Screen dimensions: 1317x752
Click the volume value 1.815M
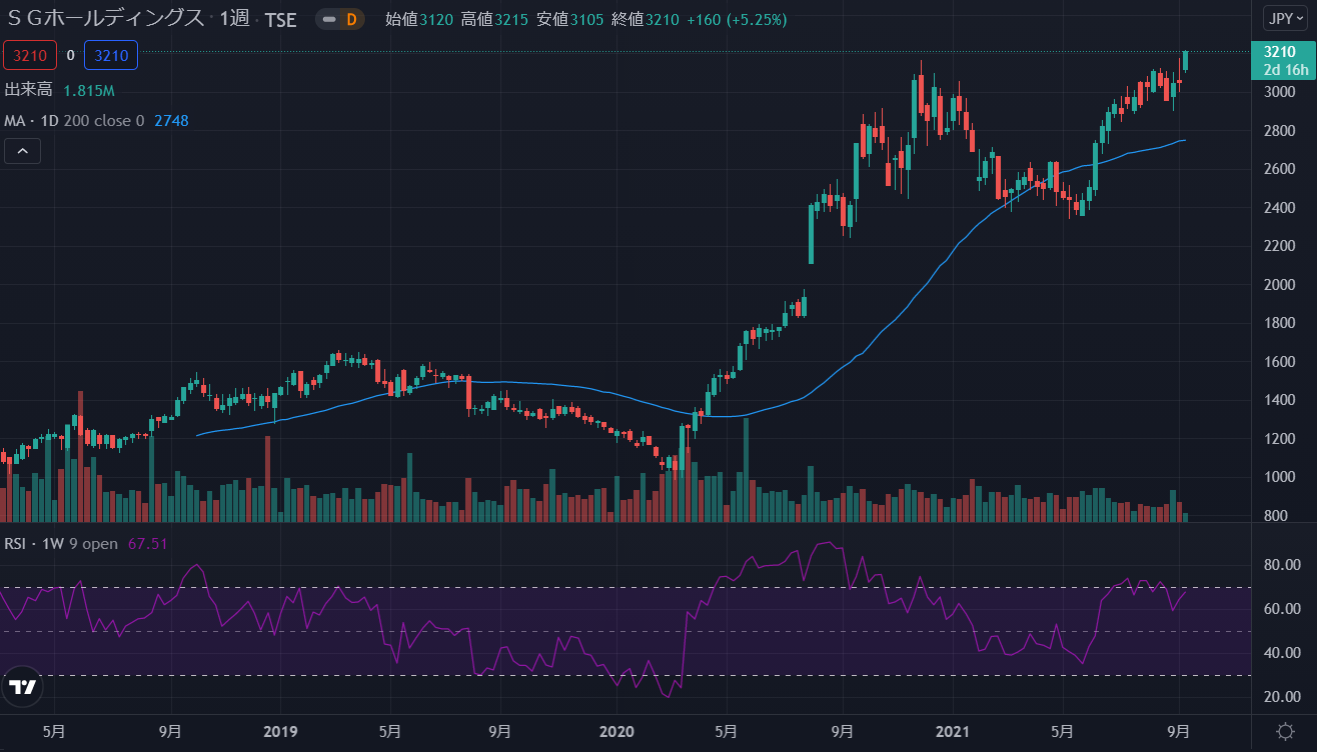tap(89, 91)
